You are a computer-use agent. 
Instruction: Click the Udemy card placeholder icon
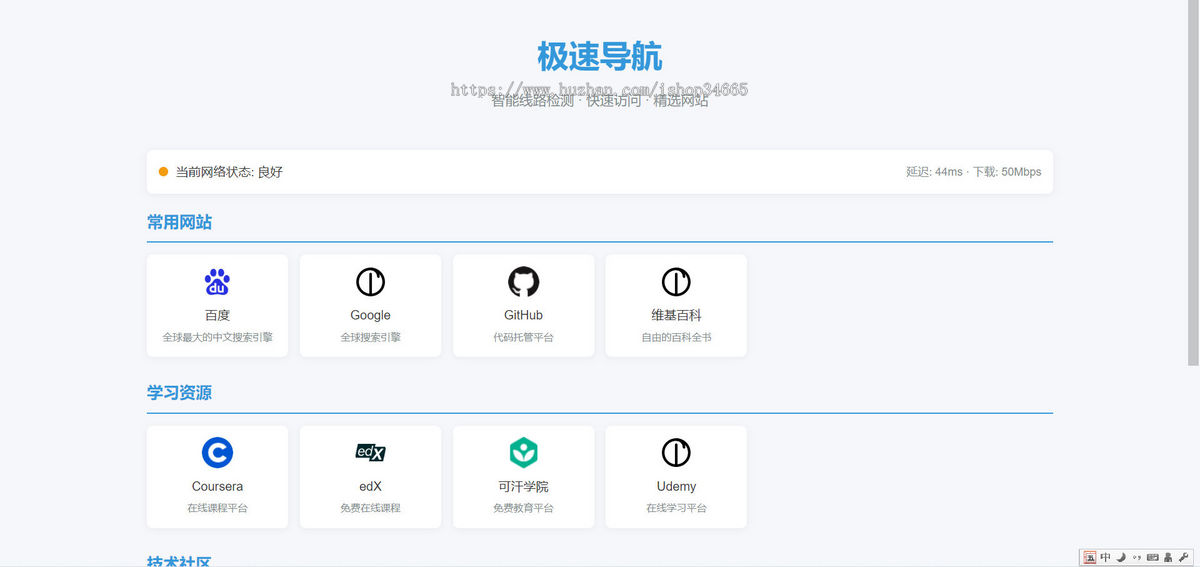tap(676, 453)
